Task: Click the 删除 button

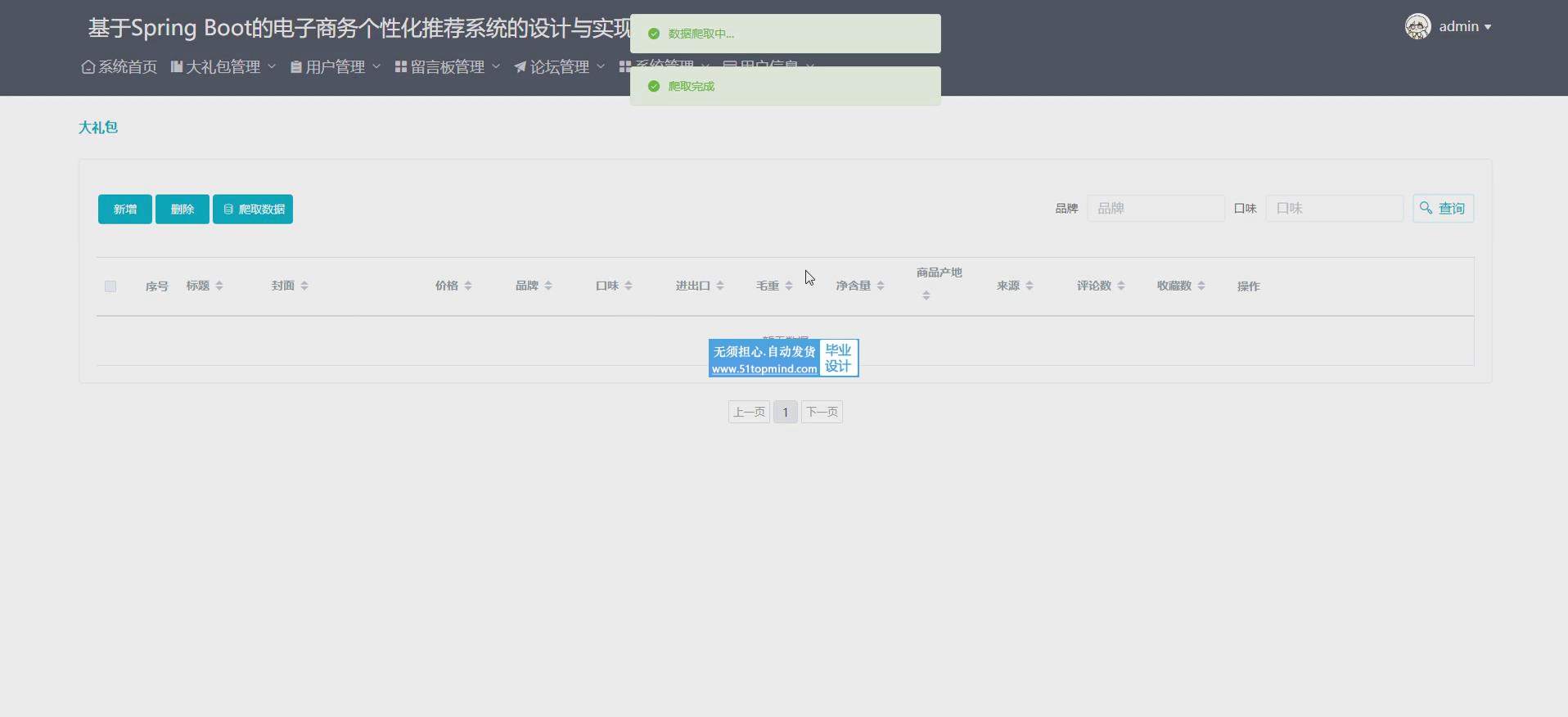Action: tap(182, 210)
